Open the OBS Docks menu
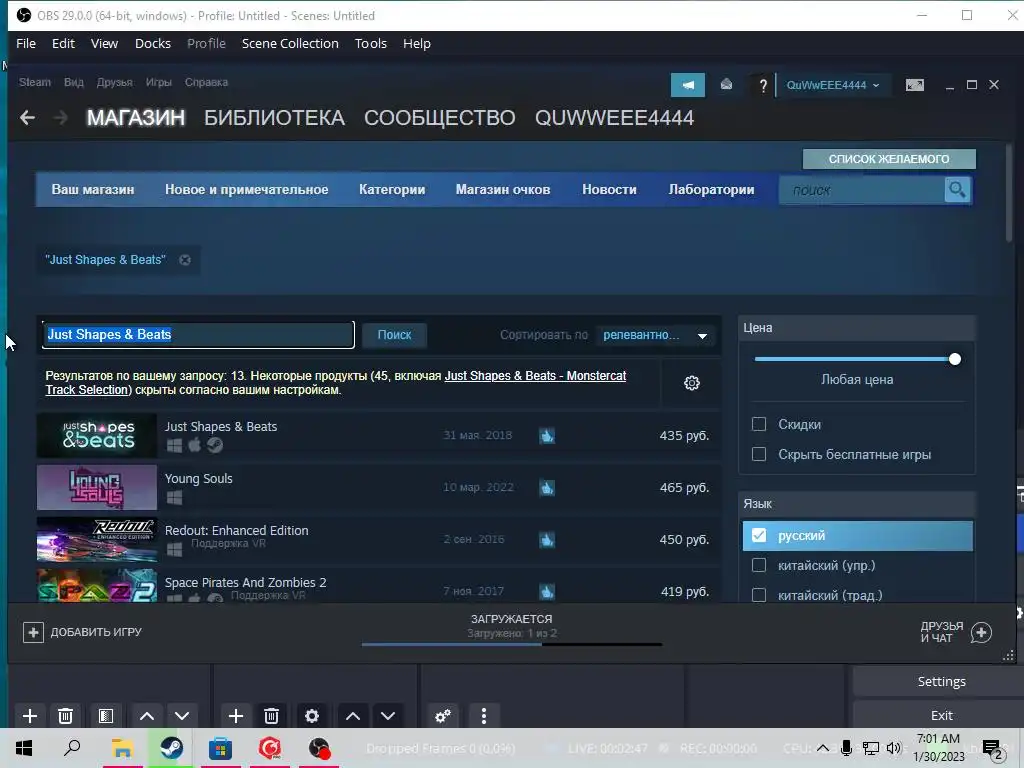Image resolution: width=1024 pixels, height=768 pixels. point(153,44)
